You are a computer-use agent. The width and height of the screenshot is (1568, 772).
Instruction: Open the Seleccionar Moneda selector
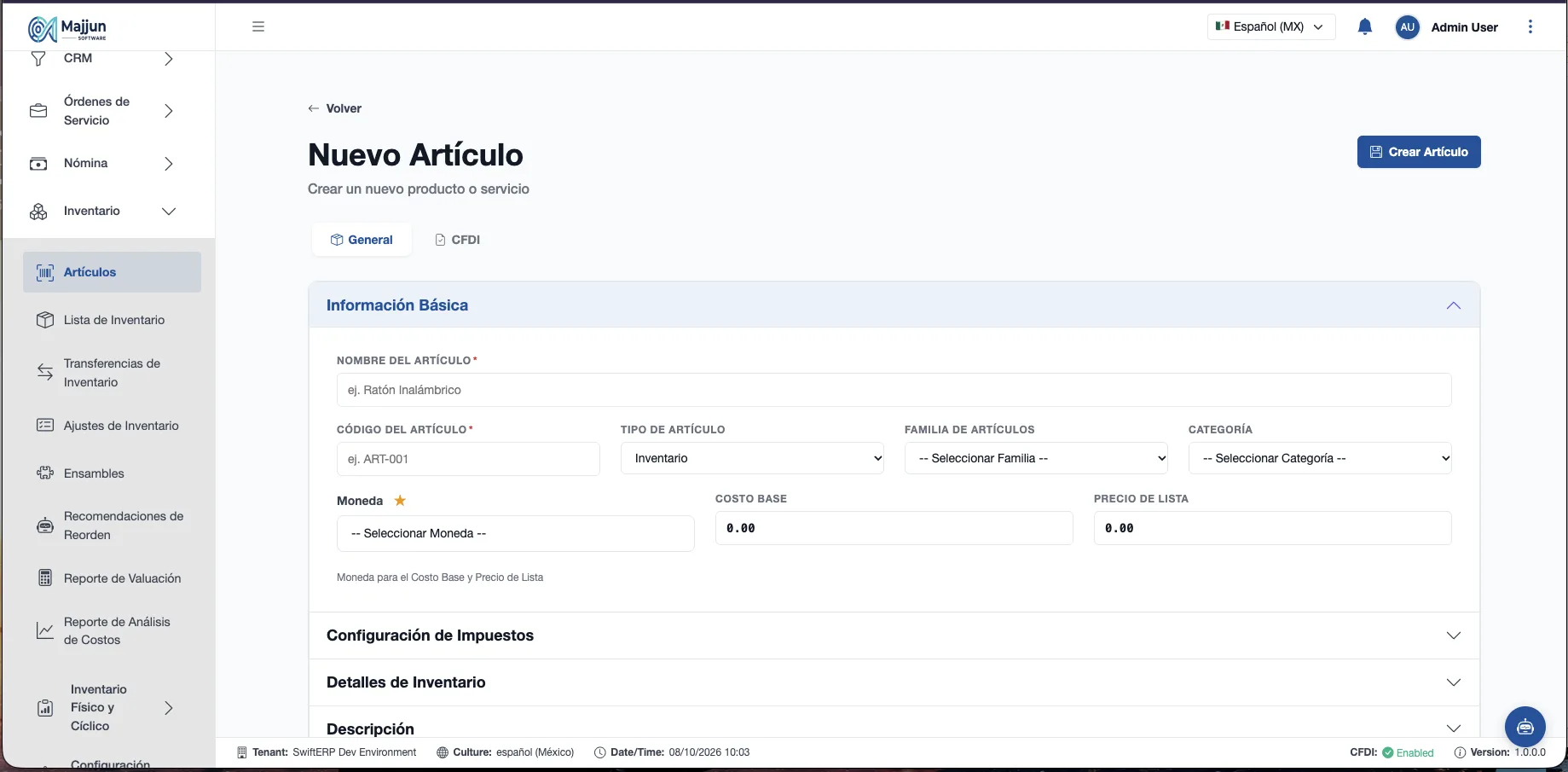[x=515, y=533]
